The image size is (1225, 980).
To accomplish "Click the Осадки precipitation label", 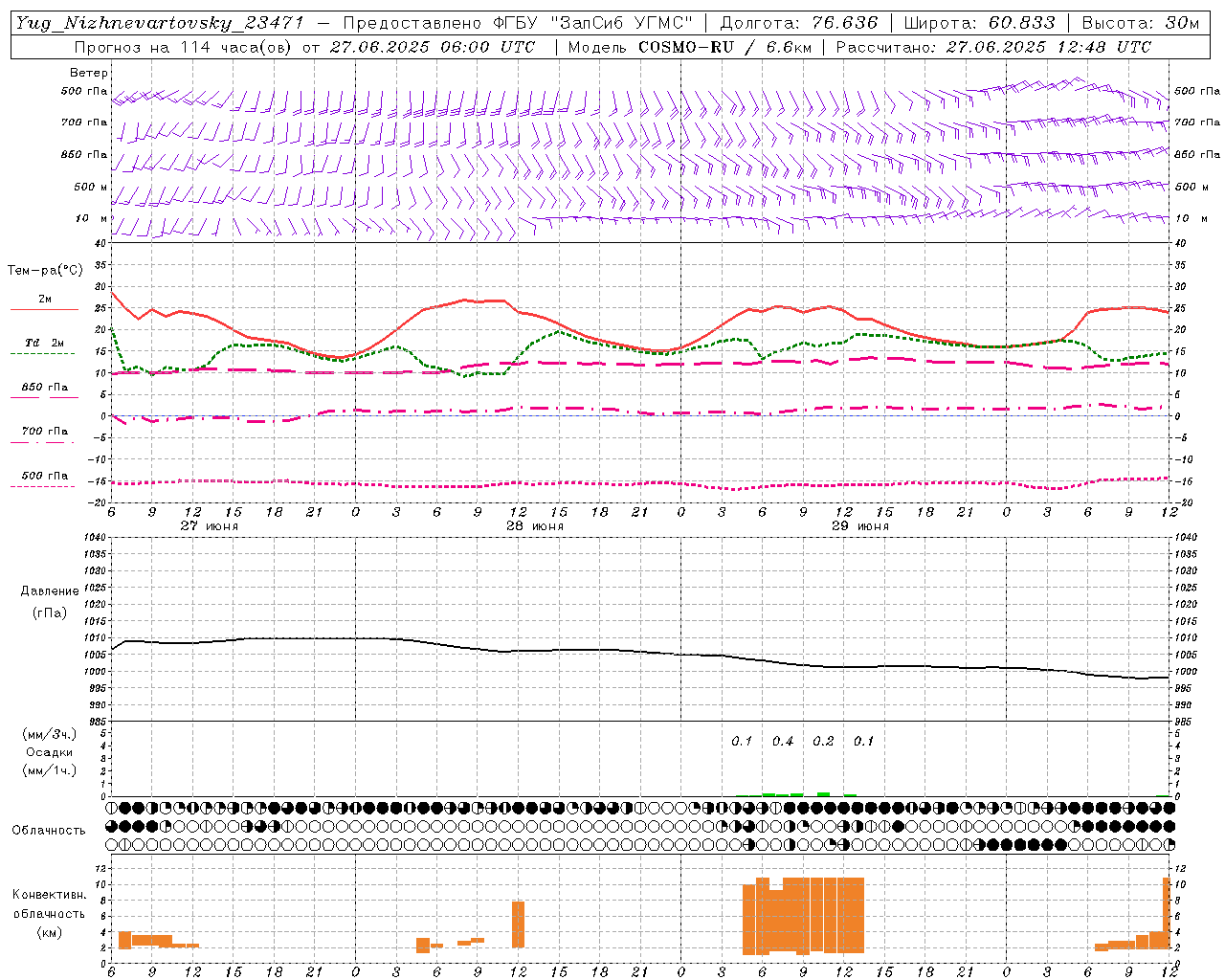I will point(49,752).
